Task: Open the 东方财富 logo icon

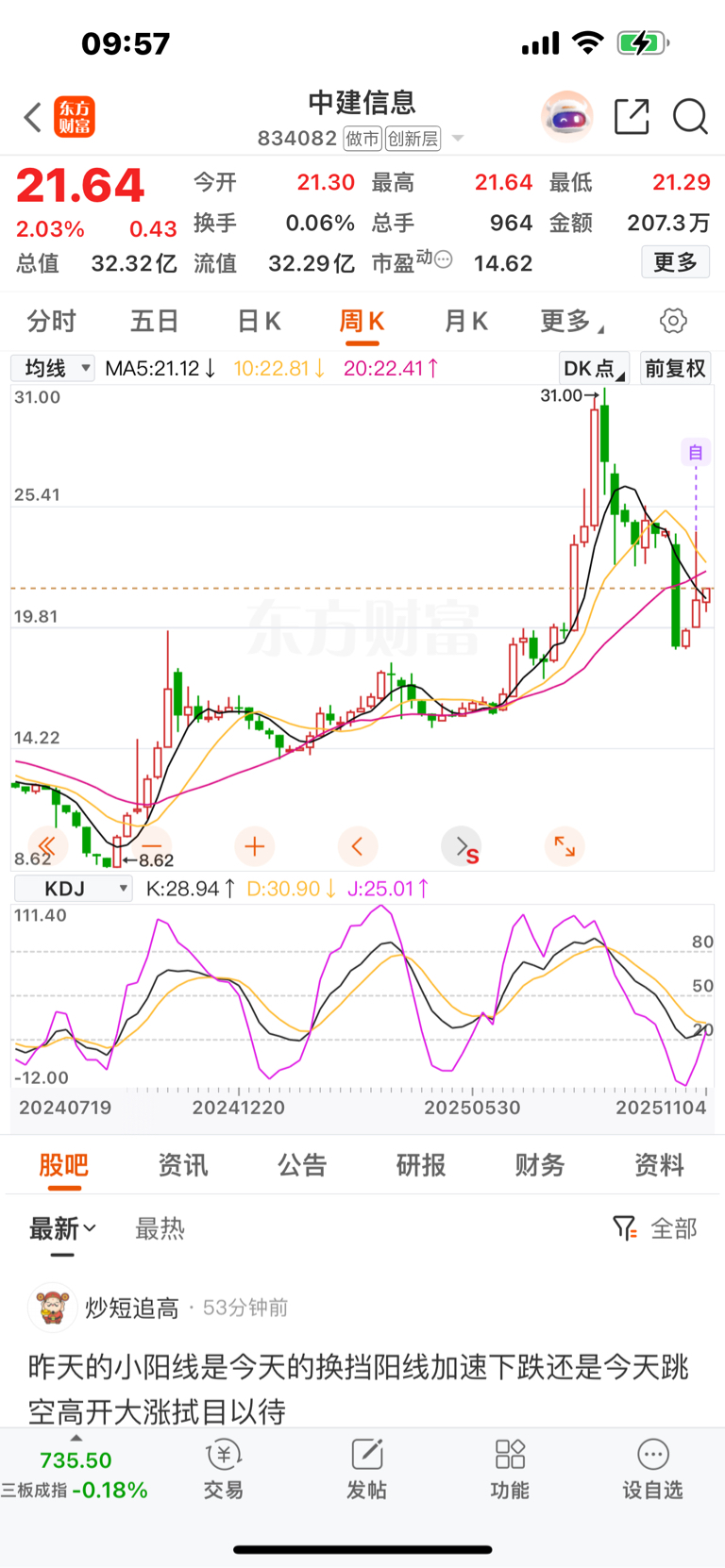Action: [75, 117]
